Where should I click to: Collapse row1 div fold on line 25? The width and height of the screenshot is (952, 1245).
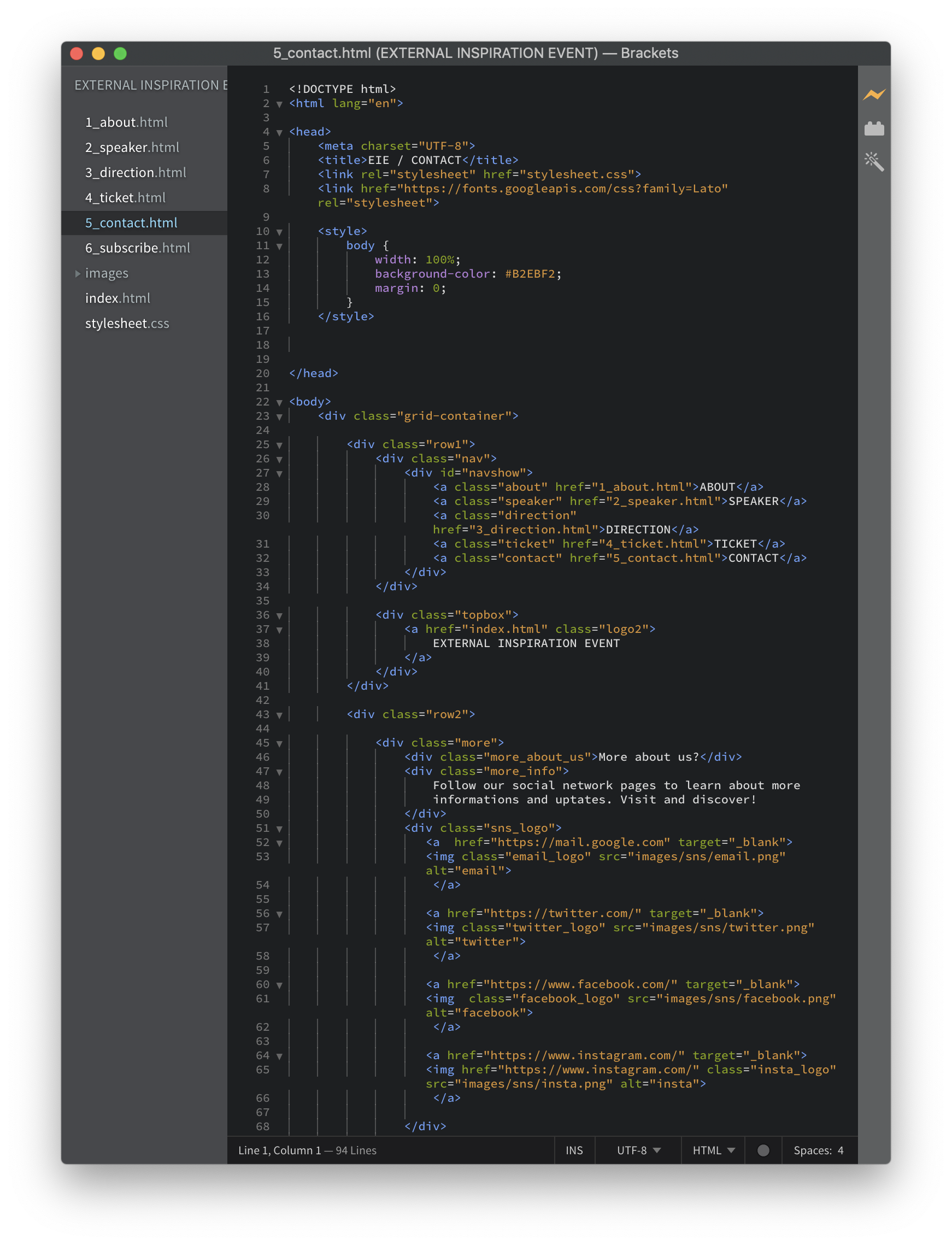coord(279,445)
